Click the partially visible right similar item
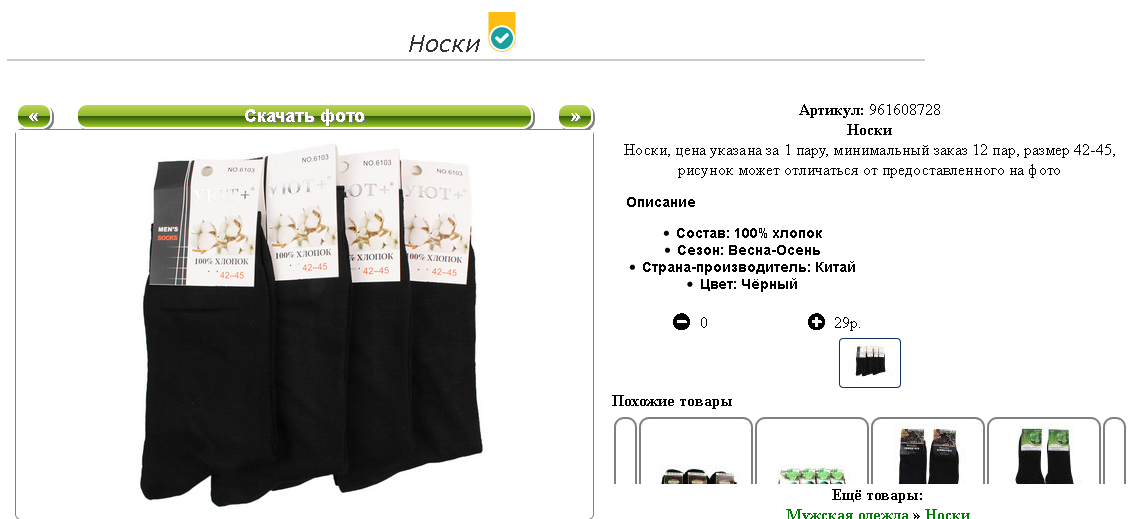 click(x=1114, y=451)
